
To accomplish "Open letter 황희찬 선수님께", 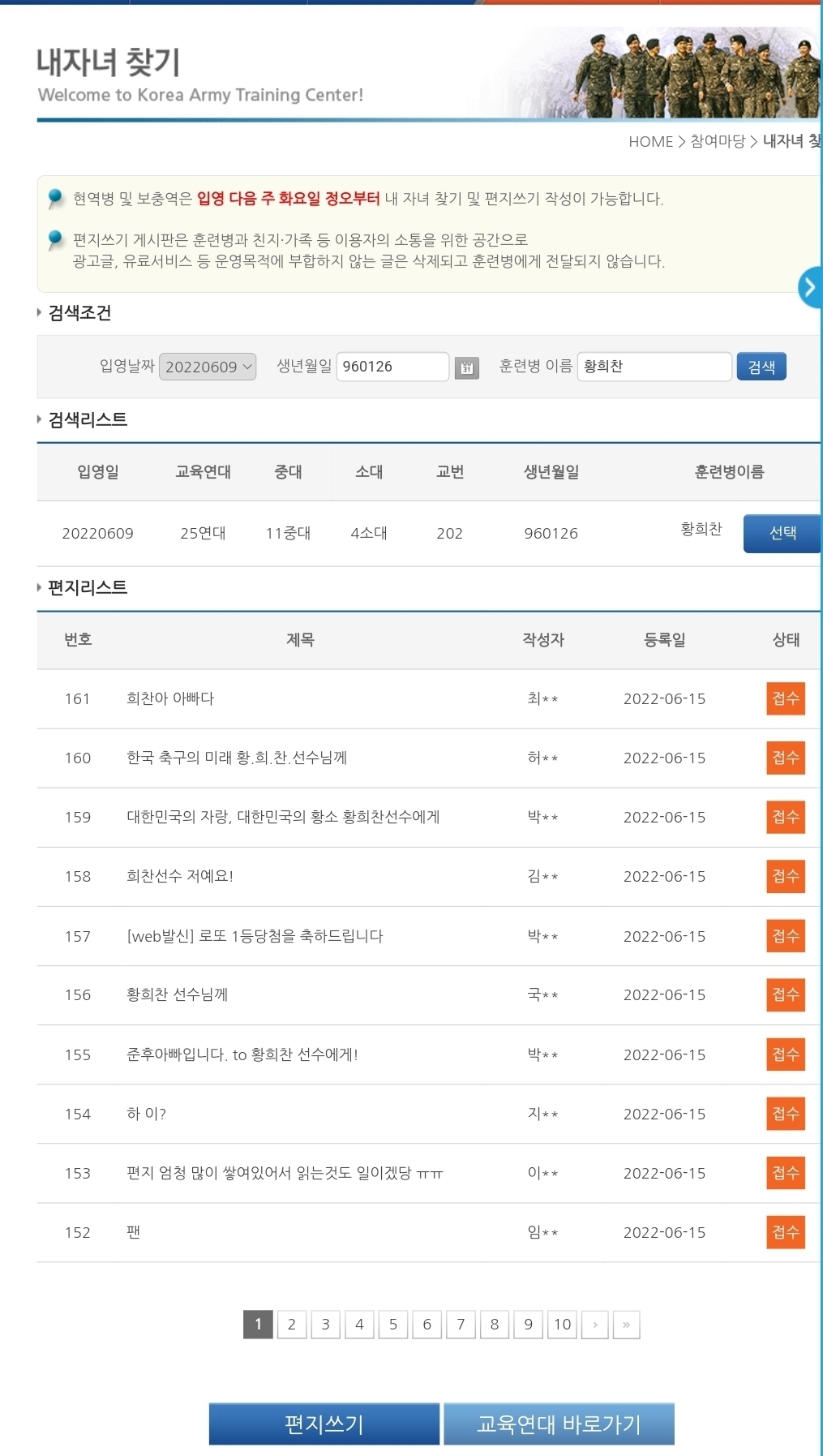I will point(177,994).
